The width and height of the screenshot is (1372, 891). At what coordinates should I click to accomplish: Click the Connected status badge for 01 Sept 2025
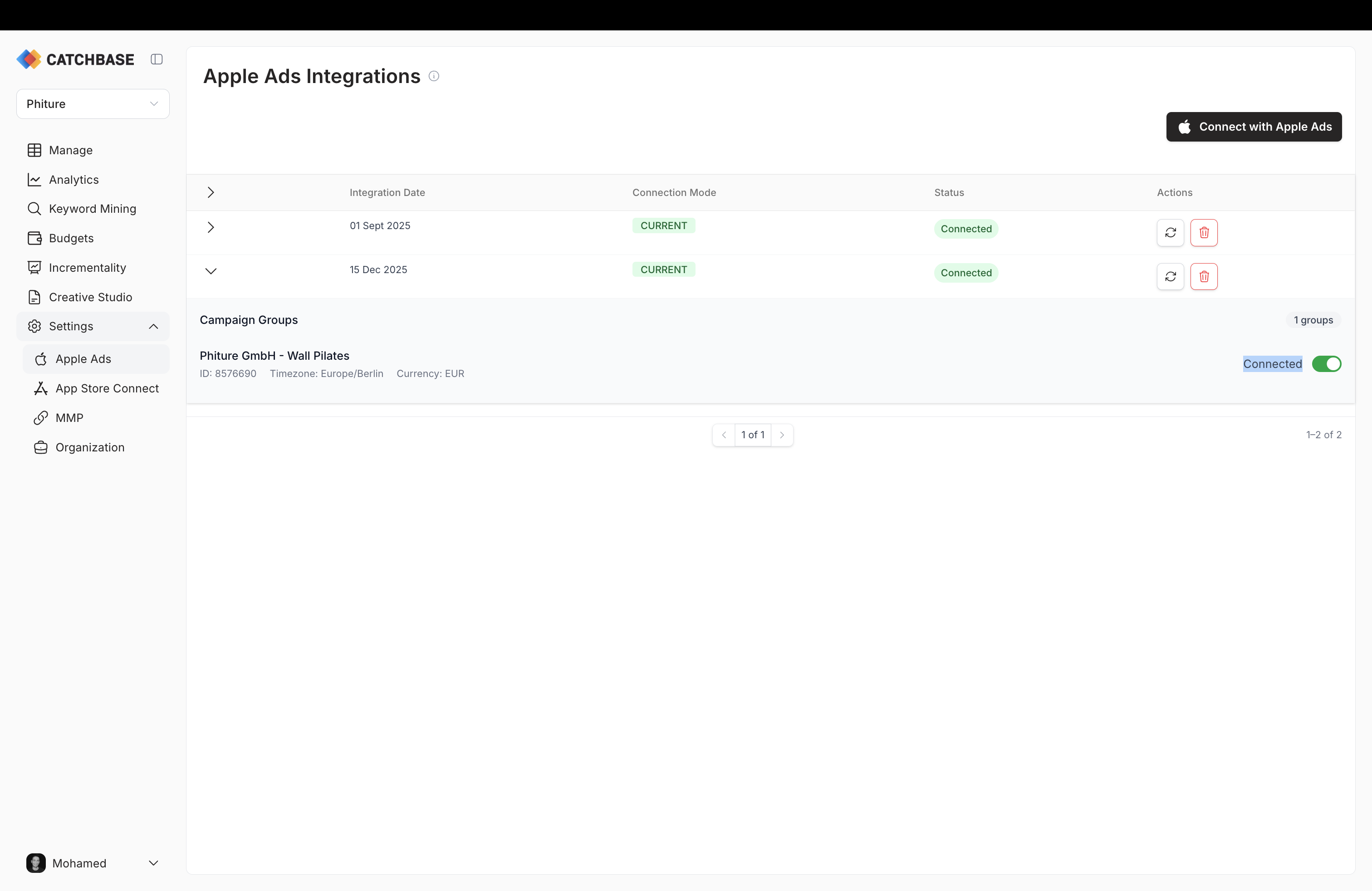(x=966, y=229)
